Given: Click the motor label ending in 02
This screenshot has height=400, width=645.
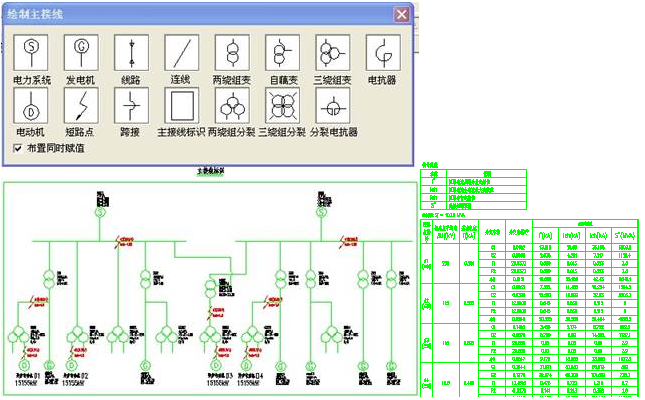Looking at the screenshot, I should point(76,376).
